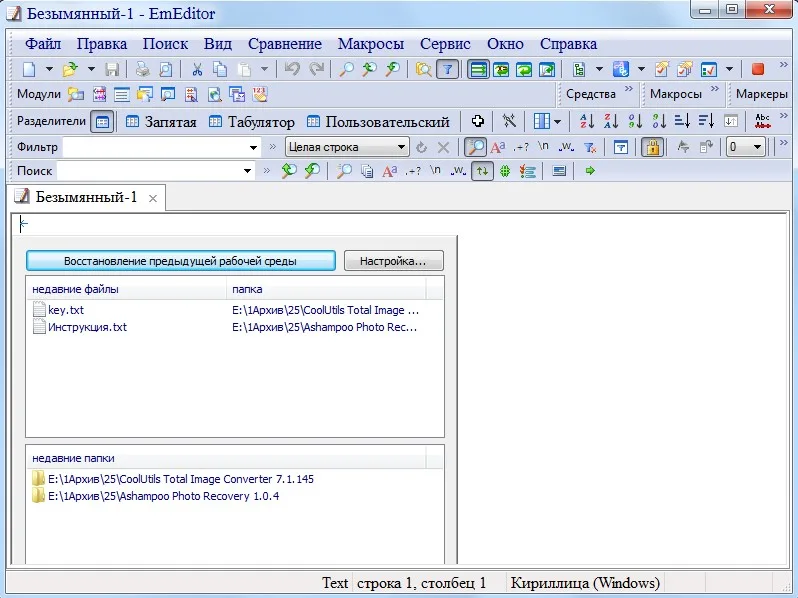Create a new document with New icon
The image size is (798, 598).
click(30, 69)
